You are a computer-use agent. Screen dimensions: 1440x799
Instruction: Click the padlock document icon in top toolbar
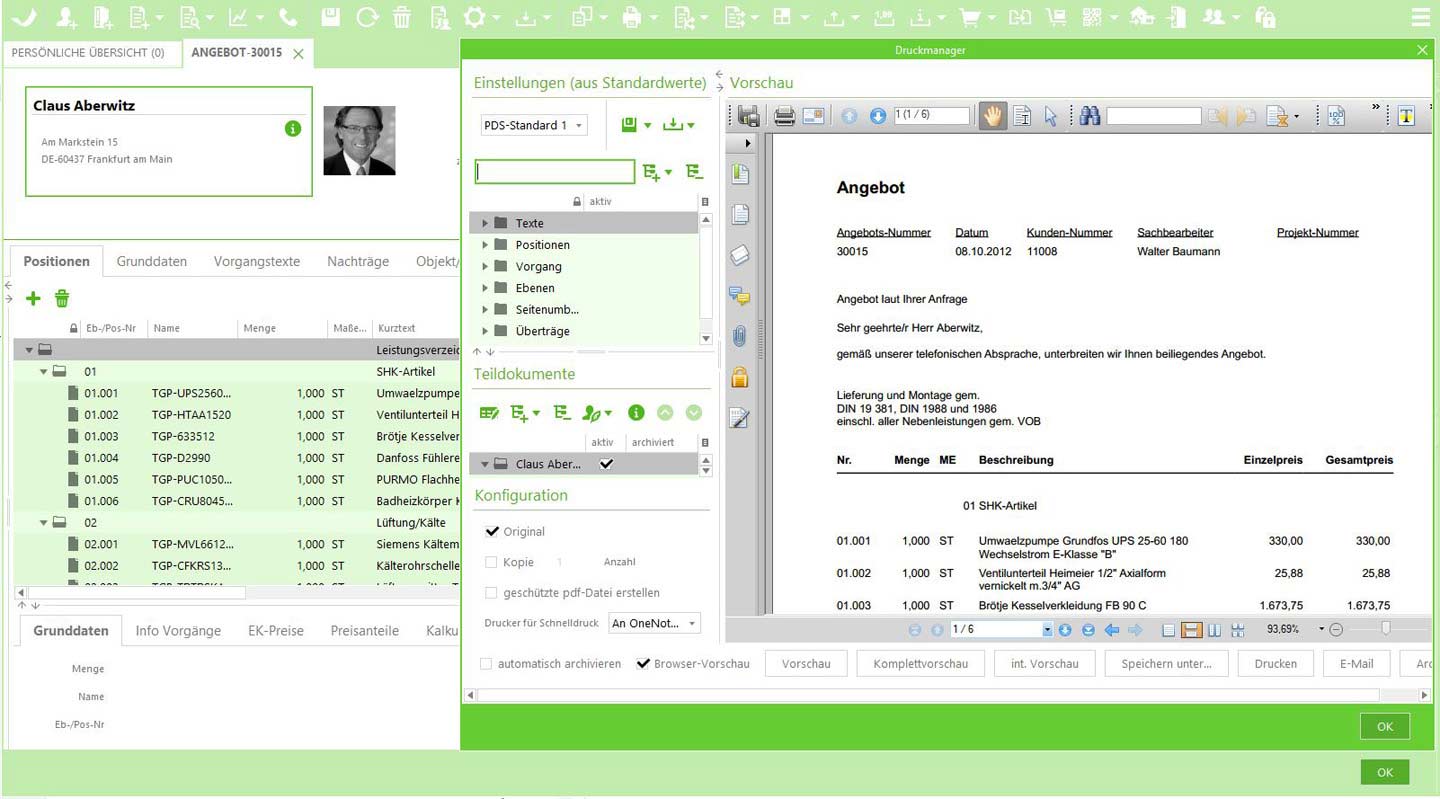click(1266, 17)
